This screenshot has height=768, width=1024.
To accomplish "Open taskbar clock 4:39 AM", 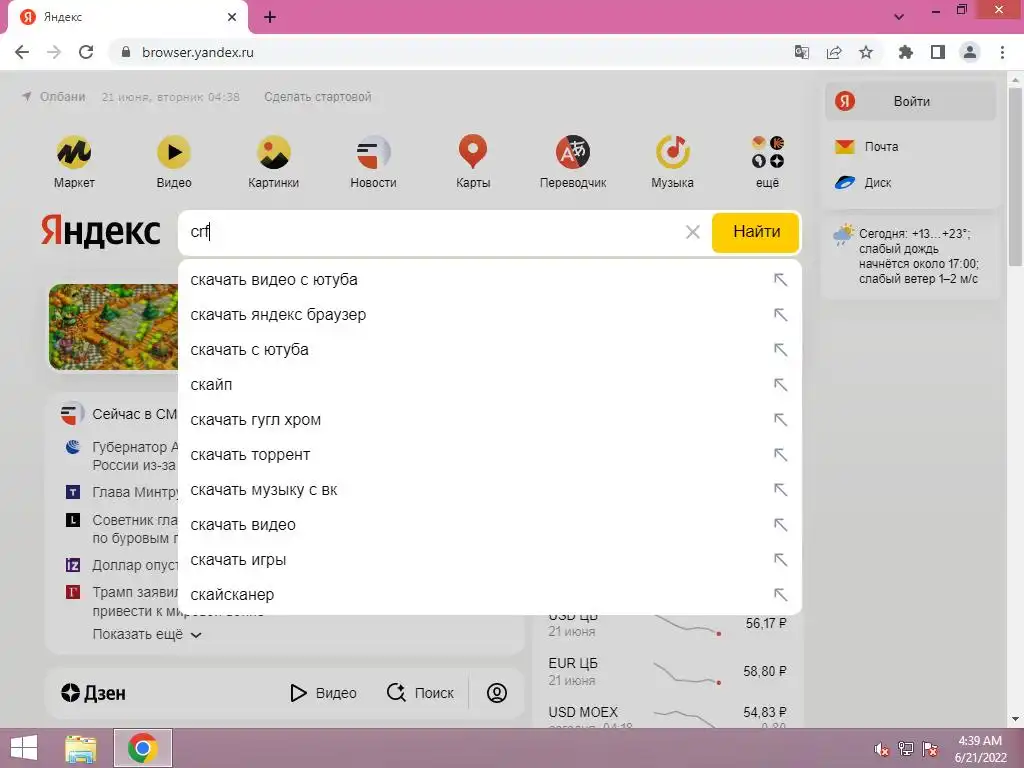I will 980,749.
